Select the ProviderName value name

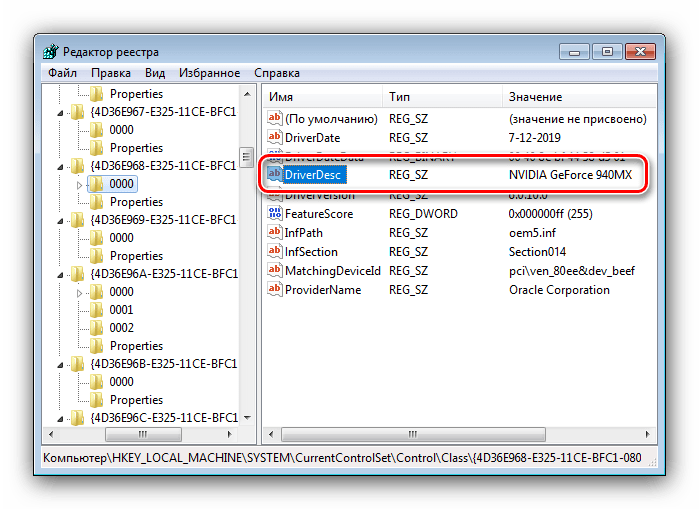click(x=323, y=290)
